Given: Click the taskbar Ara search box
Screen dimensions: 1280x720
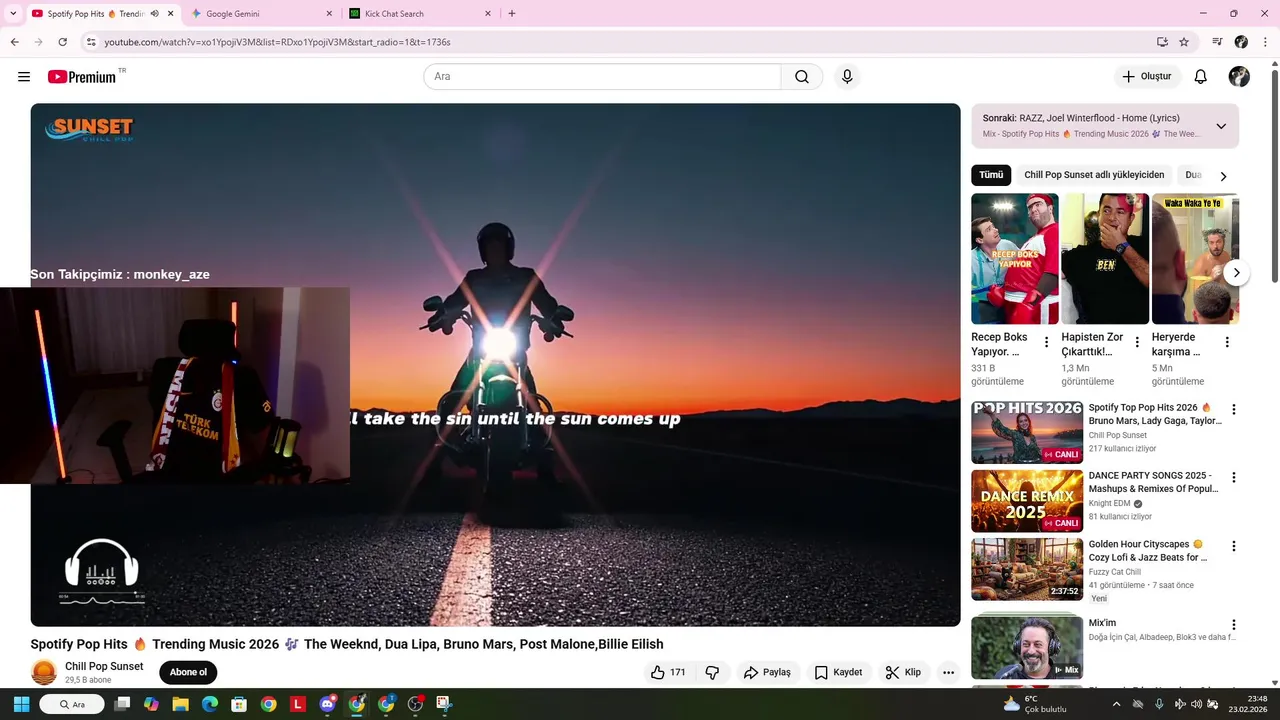Looking at the screenshot, I should click(72, 704).
